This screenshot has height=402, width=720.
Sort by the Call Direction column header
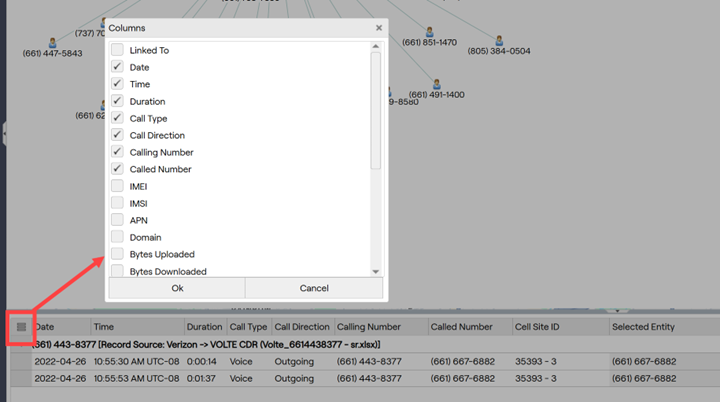303,327
